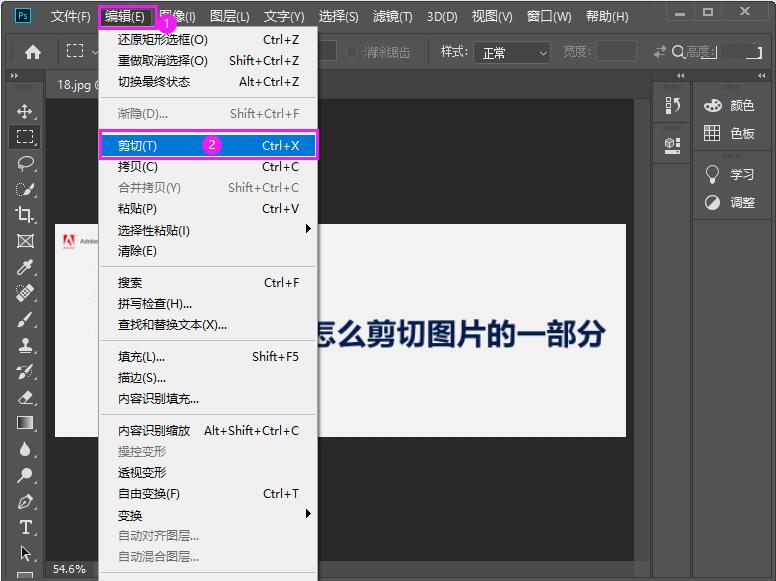Select the Dodge tool
The width and height of the screenshot is (776, 581).
tap(25, 475)
